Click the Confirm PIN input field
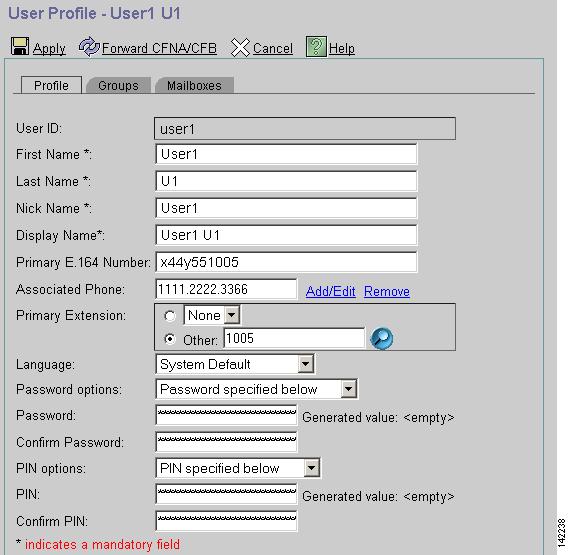The image size is (568, 555). pos(226,521)
